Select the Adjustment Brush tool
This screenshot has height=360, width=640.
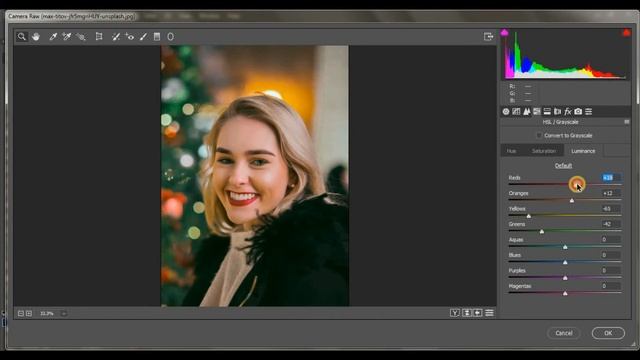(143, 37)
